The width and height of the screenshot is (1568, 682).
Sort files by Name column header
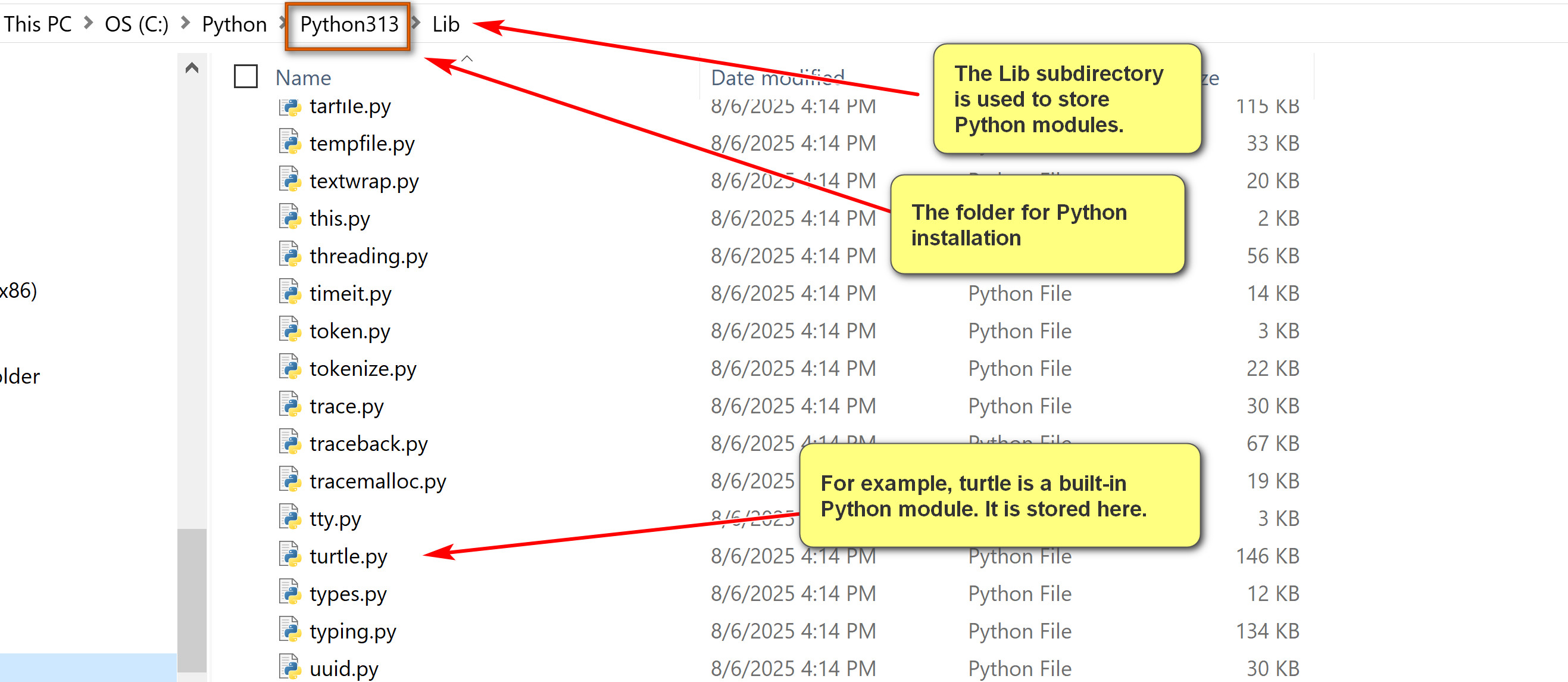[x=303, y=78]
